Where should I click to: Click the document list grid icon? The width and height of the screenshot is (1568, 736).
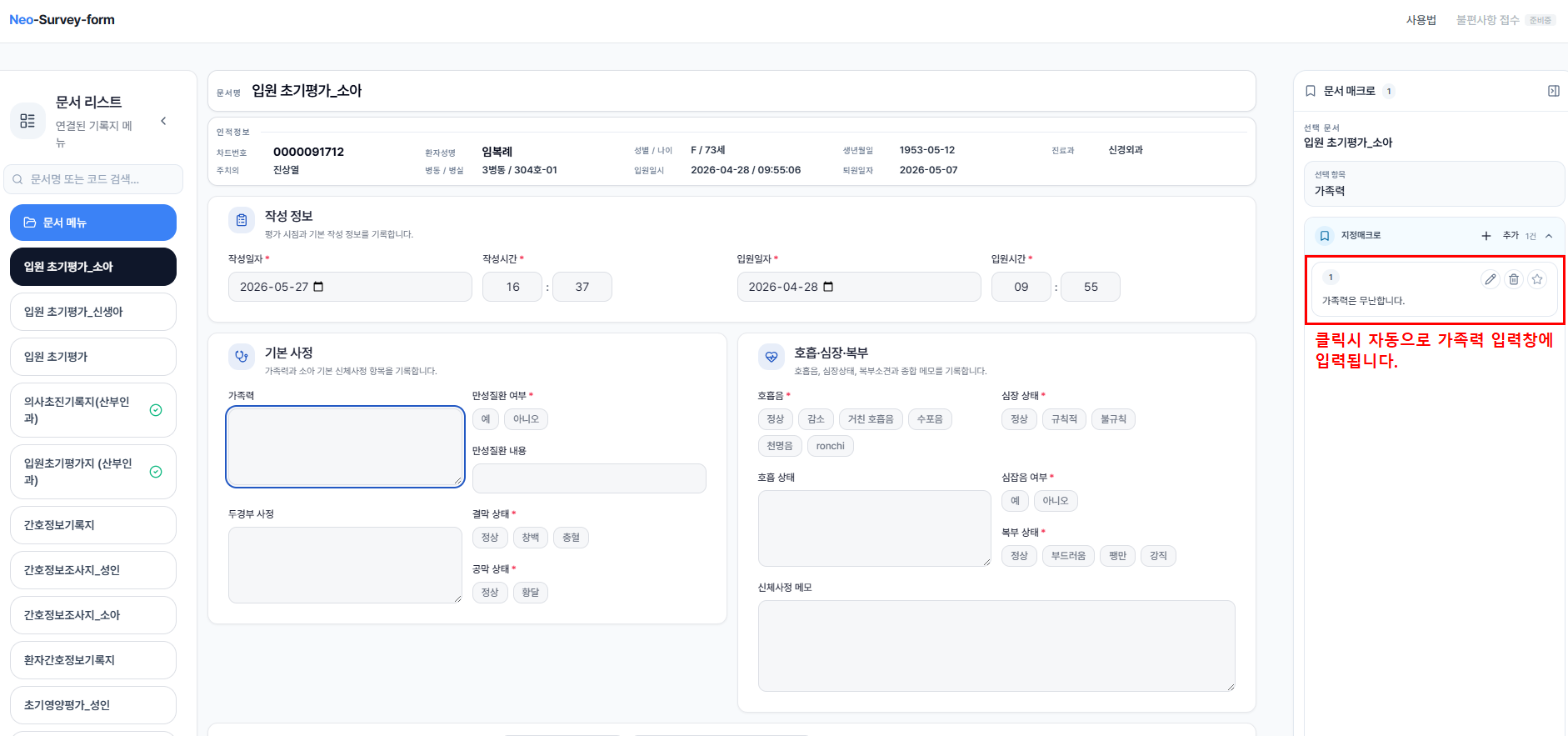pyautogui.click(x=27, y=121)
